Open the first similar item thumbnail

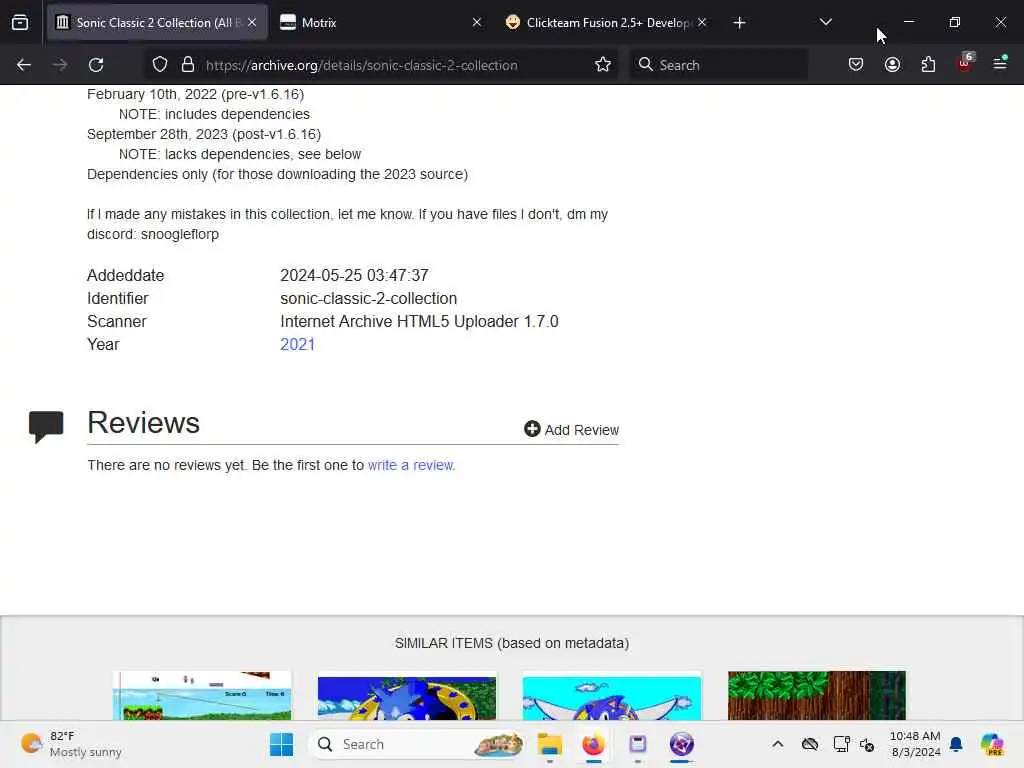202,696
